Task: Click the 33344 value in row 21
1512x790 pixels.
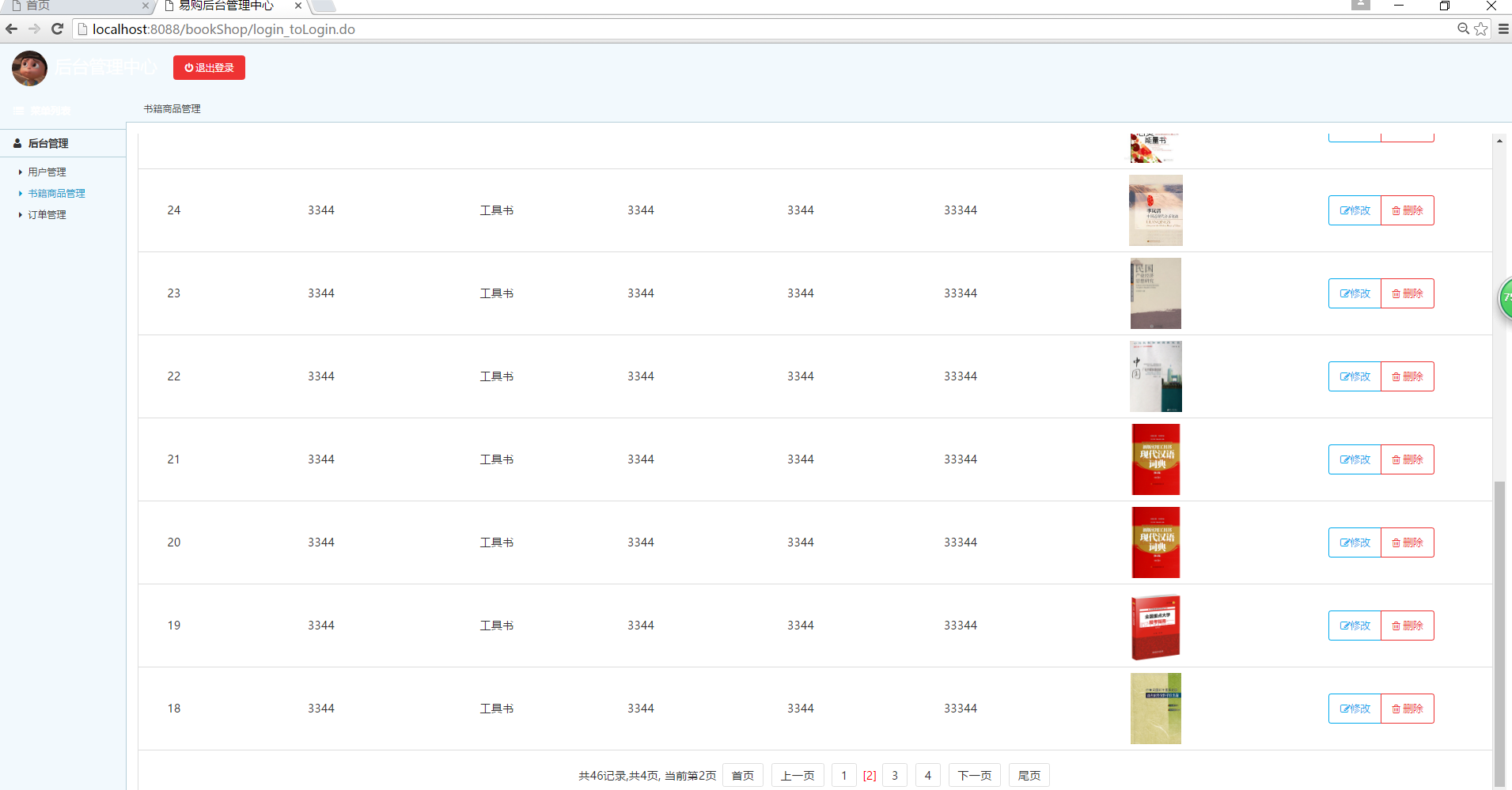Action: tap(961, 459)
